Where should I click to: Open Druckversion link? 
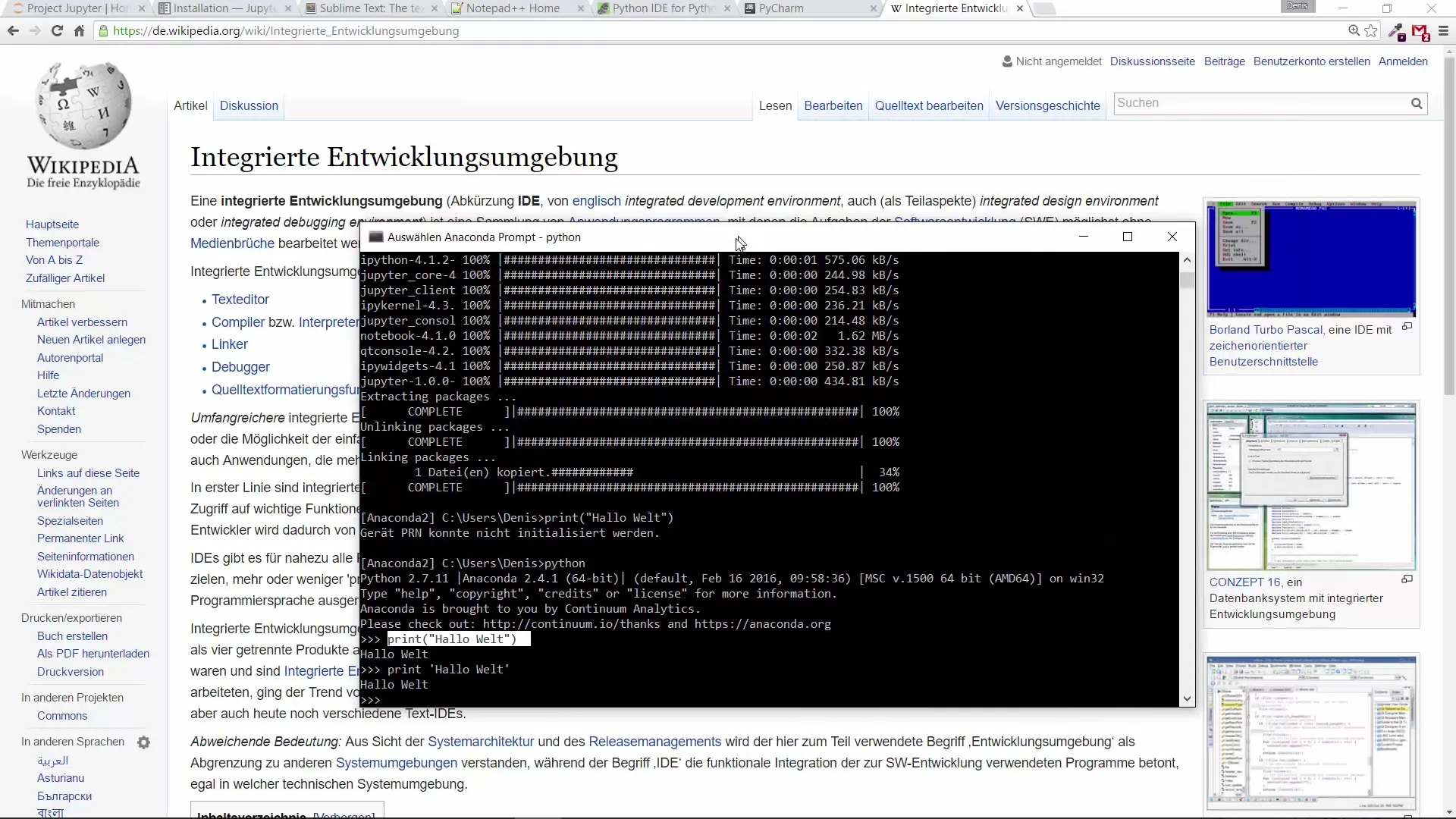pyautogui.click(x=71, y=672)
